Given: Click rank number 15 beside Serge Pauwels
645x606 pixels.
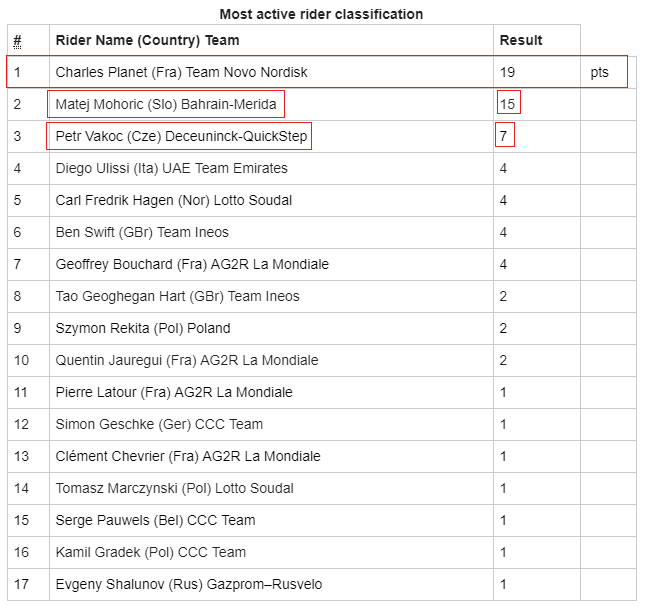Looking at the screenshot, I should pyautogui.click(x=21, y=520).
